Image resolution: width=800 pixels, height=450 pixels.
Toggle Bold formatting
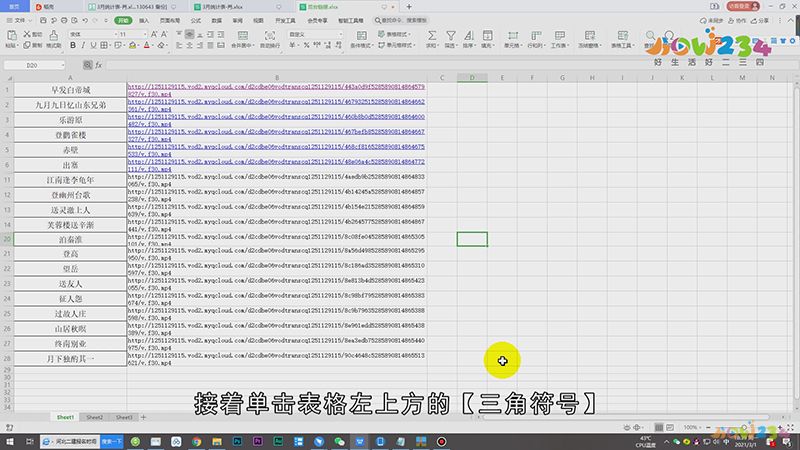pos(73,45)
